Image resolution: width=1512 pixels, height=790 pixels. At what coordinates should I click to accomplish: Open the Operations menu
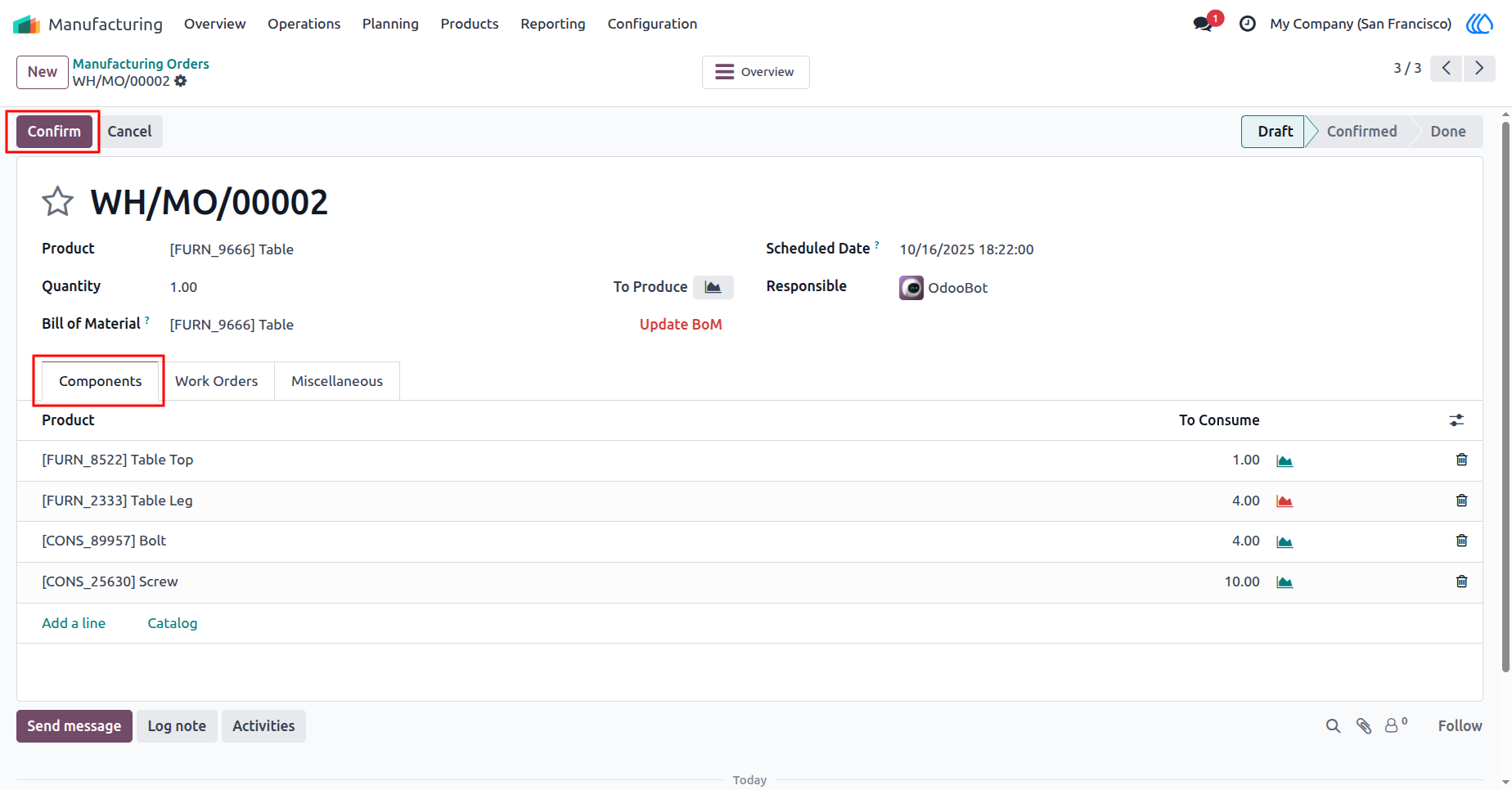coord(304,24)
